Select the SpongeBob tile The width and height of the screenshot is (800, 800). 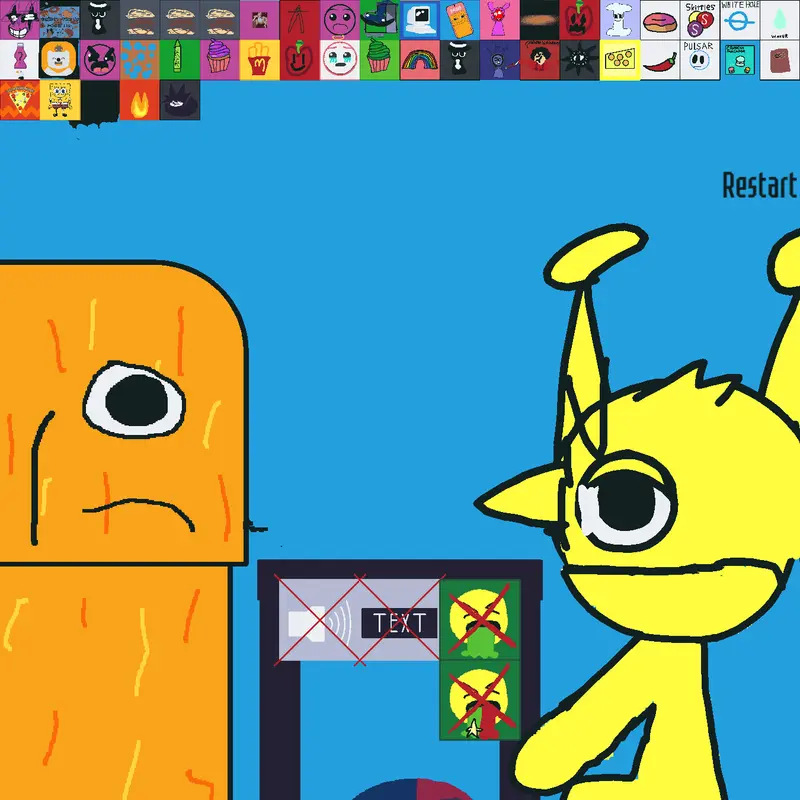click(x=60, y=99)
